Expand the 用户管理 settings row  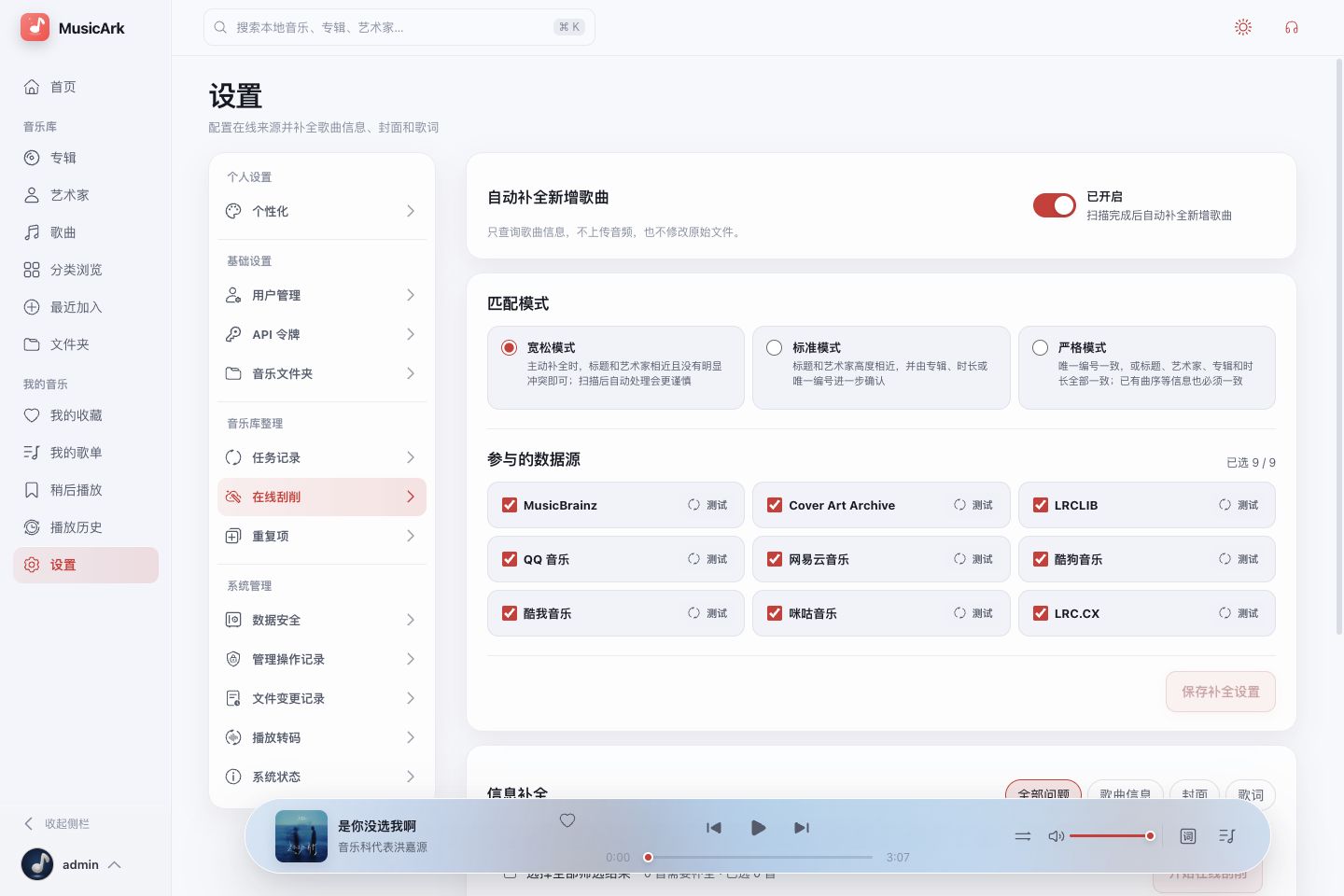[x=322, y=295]
